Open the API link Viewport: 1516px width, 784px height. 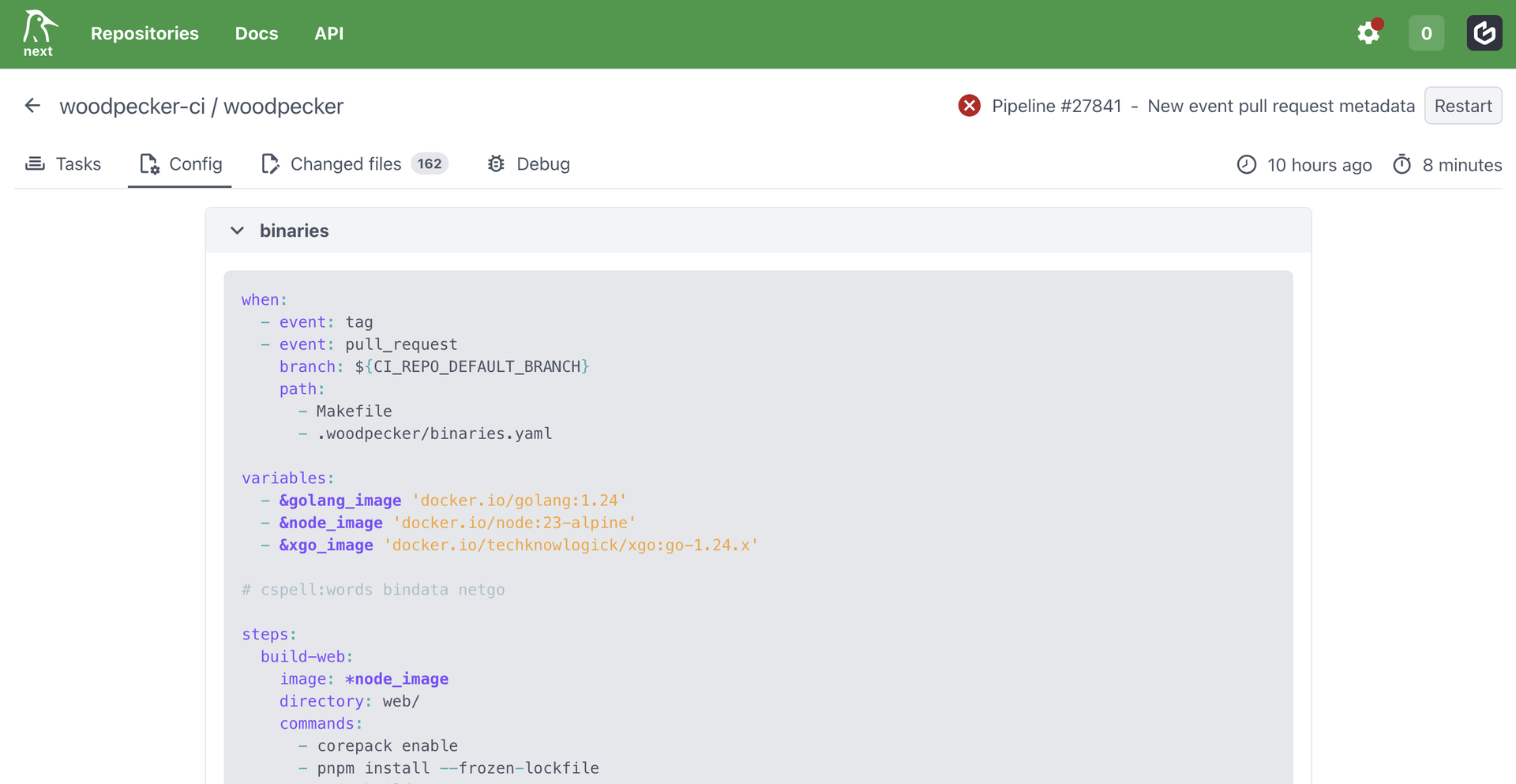(329, 33)
